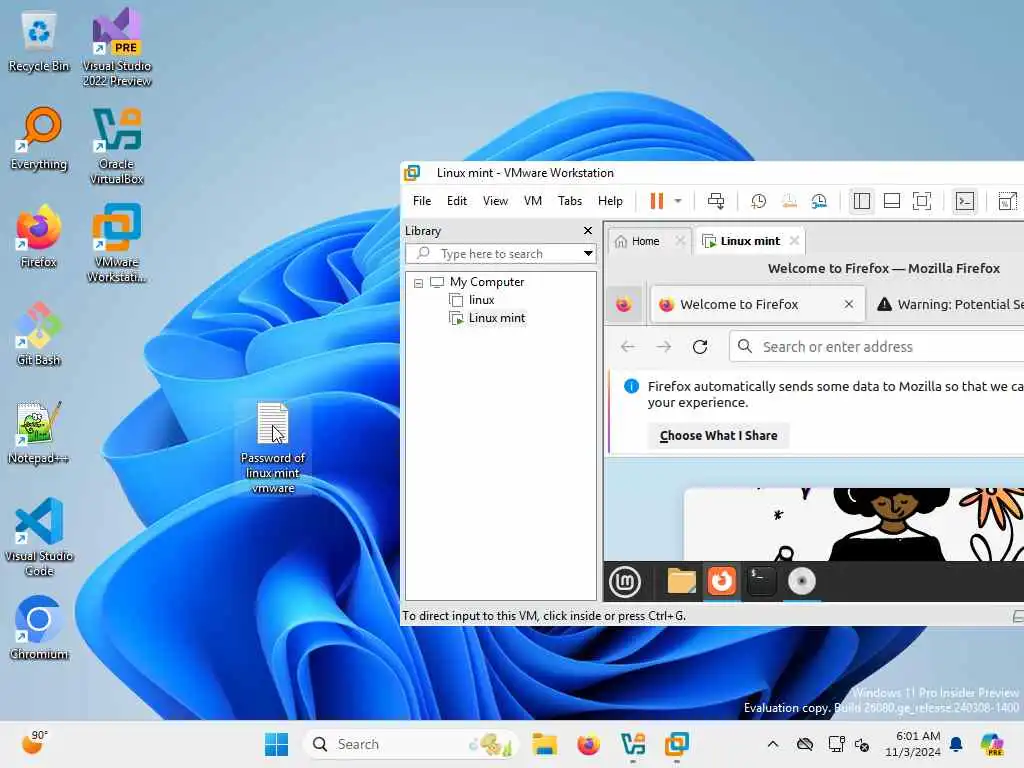Click the VMware Workstation icon on taskbar

(x=677, y=744)
